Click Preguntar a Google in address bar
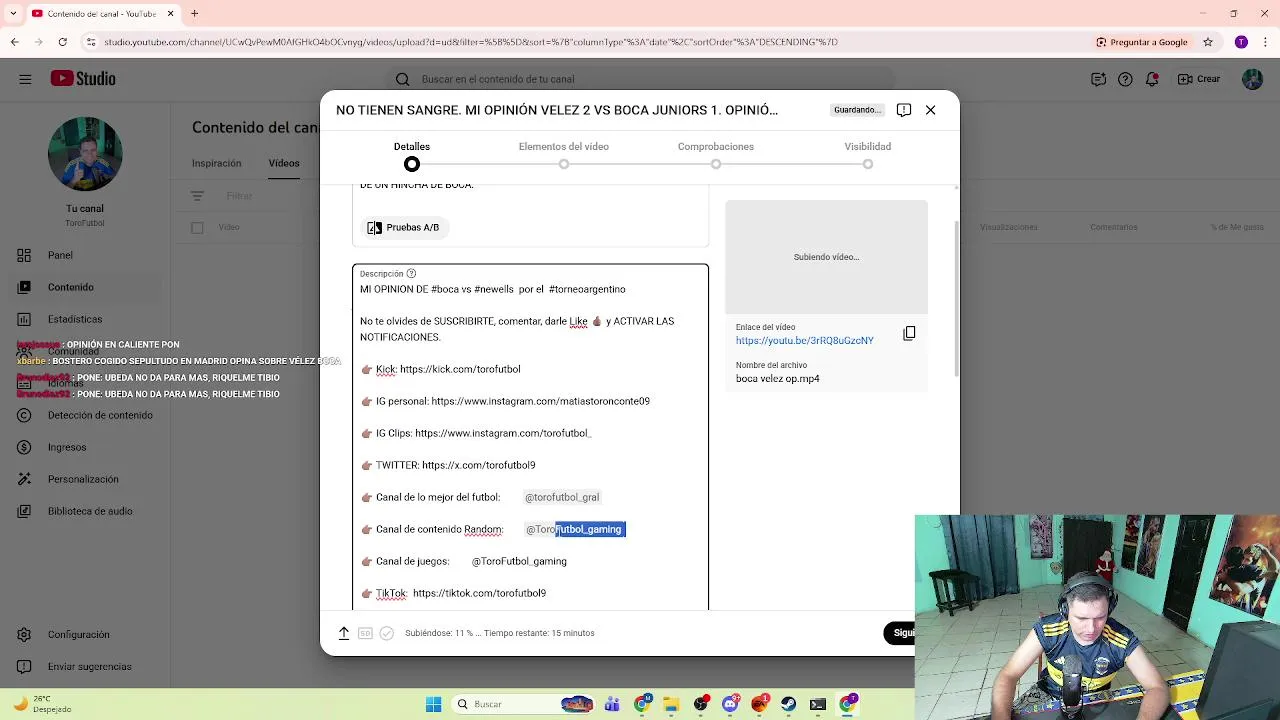Screen dimensions: 1280x720 [x=1142, y=42]
